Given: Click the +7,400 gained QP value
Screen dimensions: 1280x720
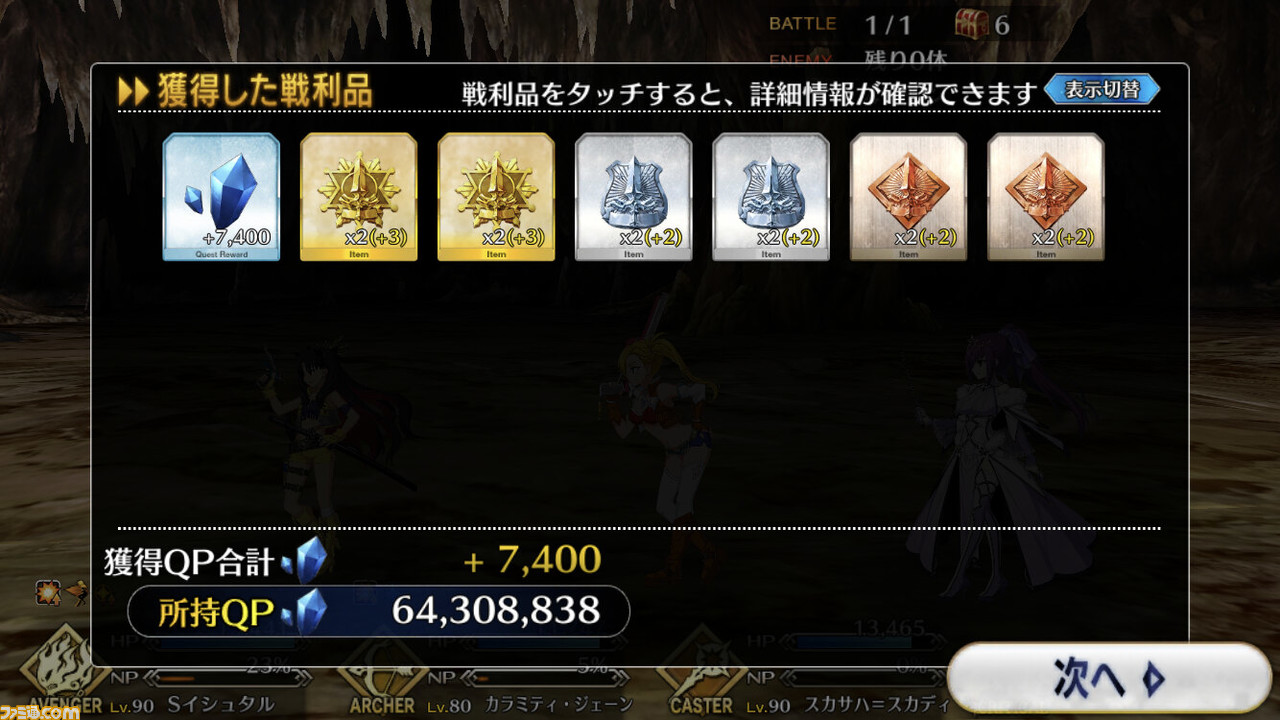Looking at the screenshot, I should click(x=533, y=560).
